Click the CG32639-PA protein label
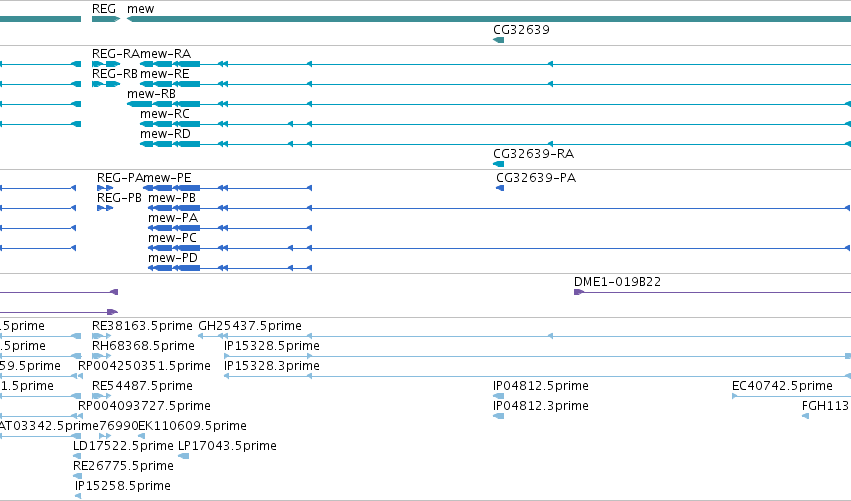Screen dimensions: 851x501 click(x=536, y=178)
